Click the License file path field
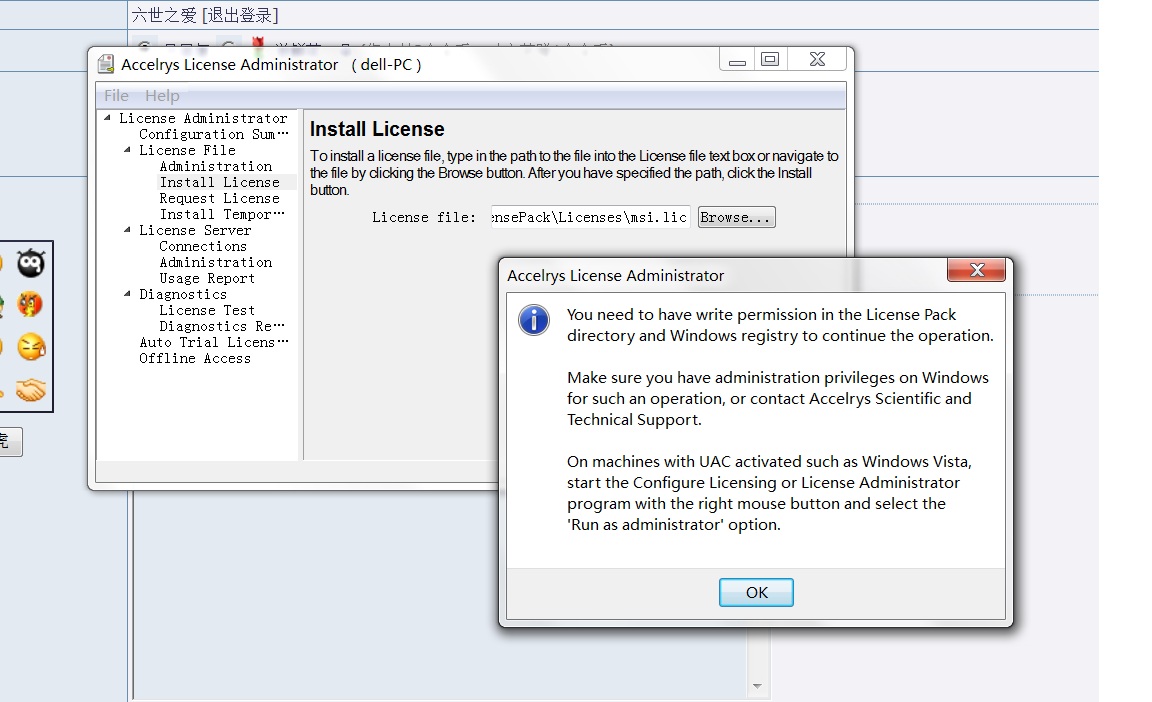Screen dimensions: 1152x702 (x=591, y=217)
